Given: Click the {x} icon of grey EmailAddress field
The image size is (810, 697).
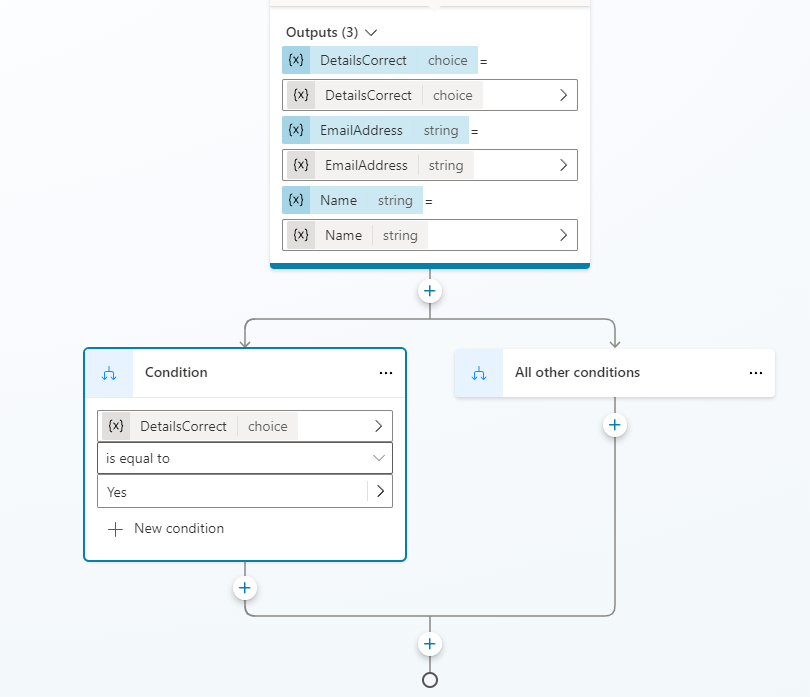Looking at the screenshot, I should pyautogui.click(x=301, y=165).
